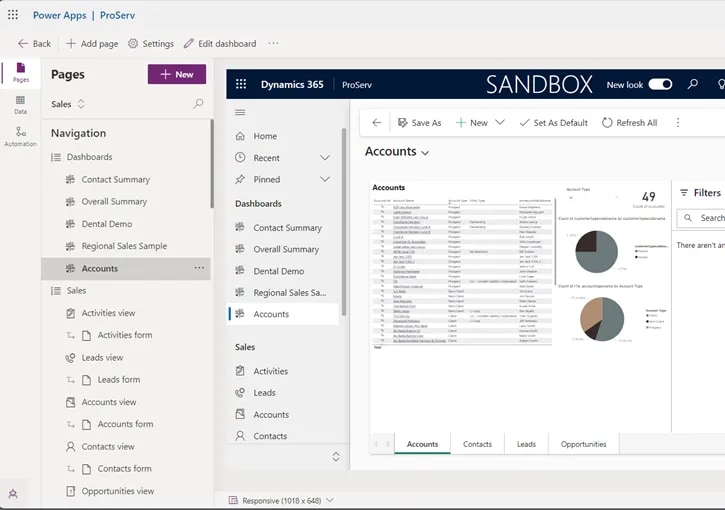Click the purple New button

177,74
